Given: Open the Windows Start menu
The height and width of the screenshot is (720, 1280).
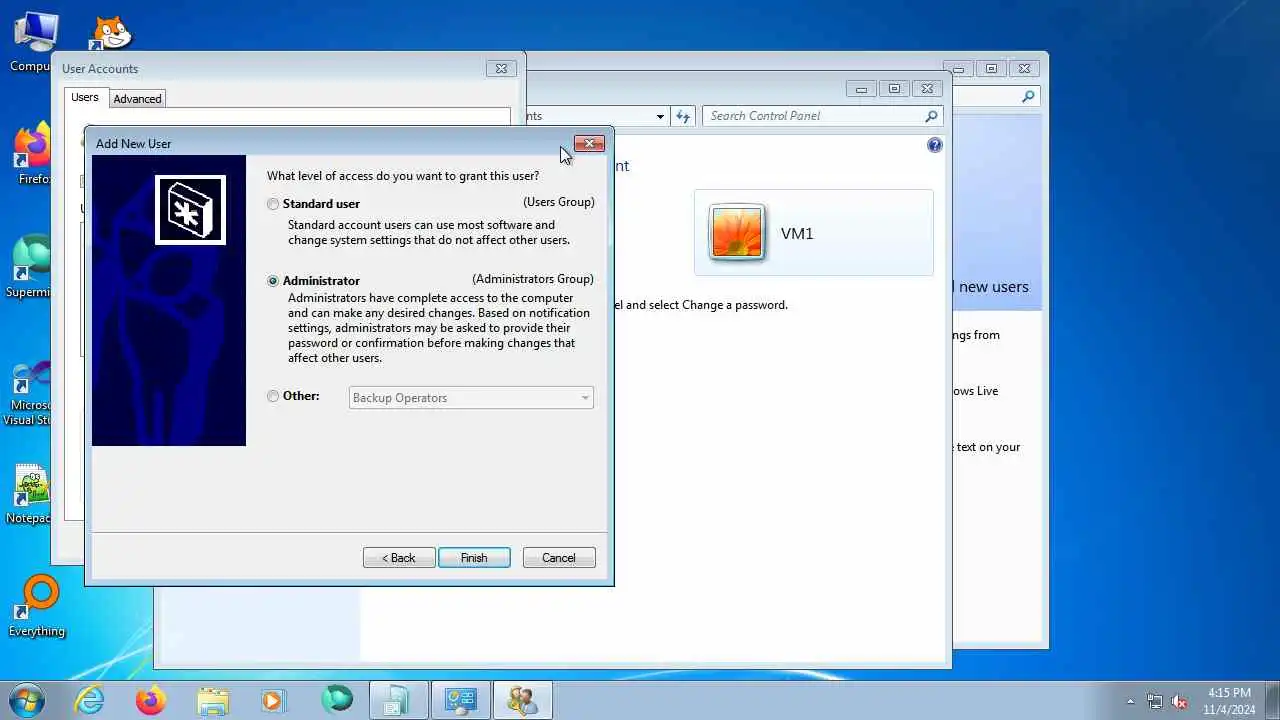Looking at the screenshot, I should pos(26,700).
